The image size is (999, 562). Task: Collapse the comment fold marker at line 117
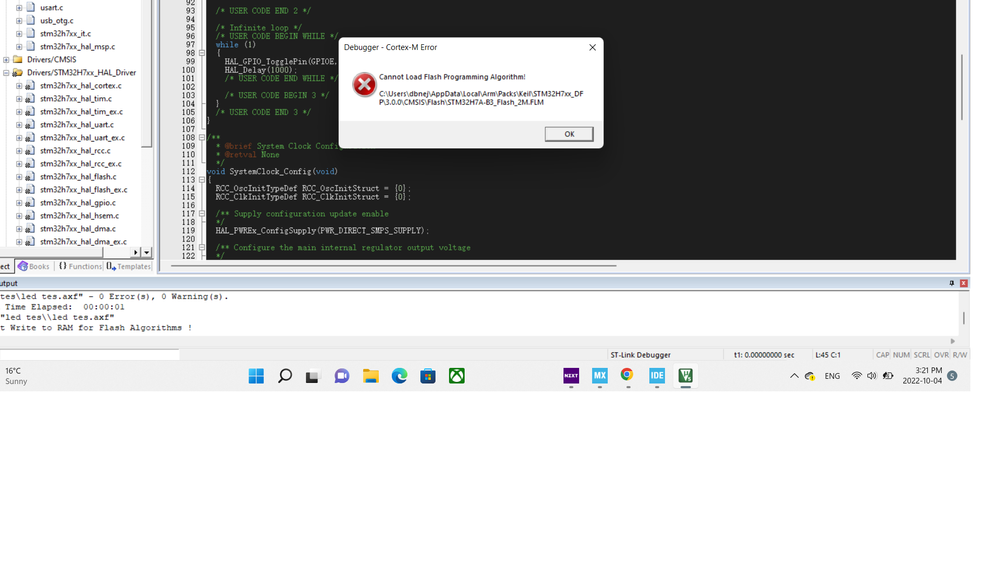coord(202,213)
